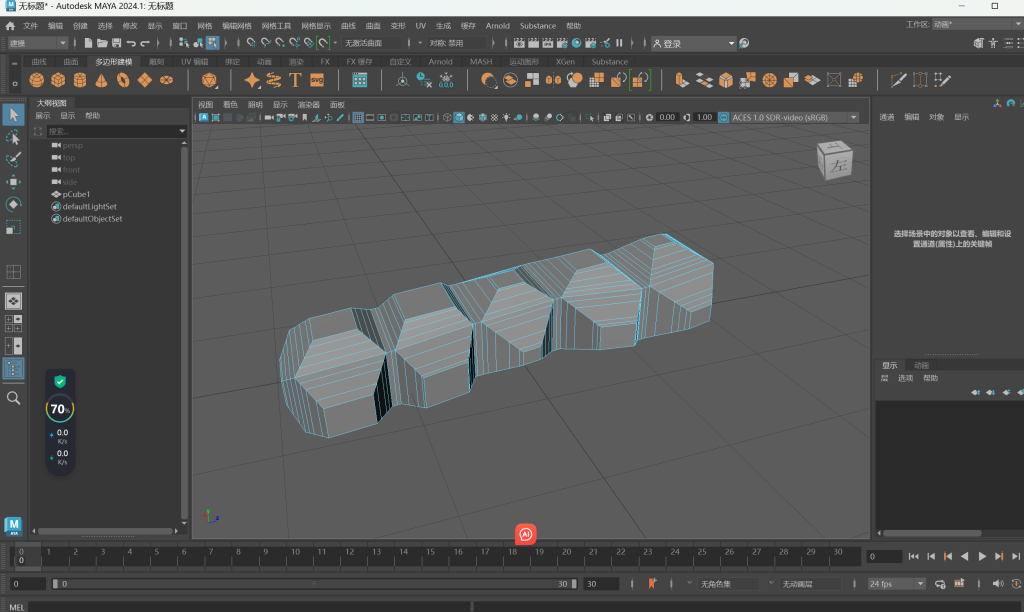The image size is (1024, 612).
Task: Activate the Lasso select tool
Action: (13, 137)
